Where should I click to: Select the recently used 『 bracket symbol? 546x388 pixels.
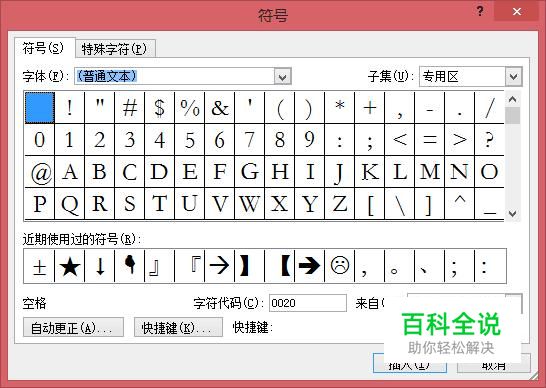point(189,266)
